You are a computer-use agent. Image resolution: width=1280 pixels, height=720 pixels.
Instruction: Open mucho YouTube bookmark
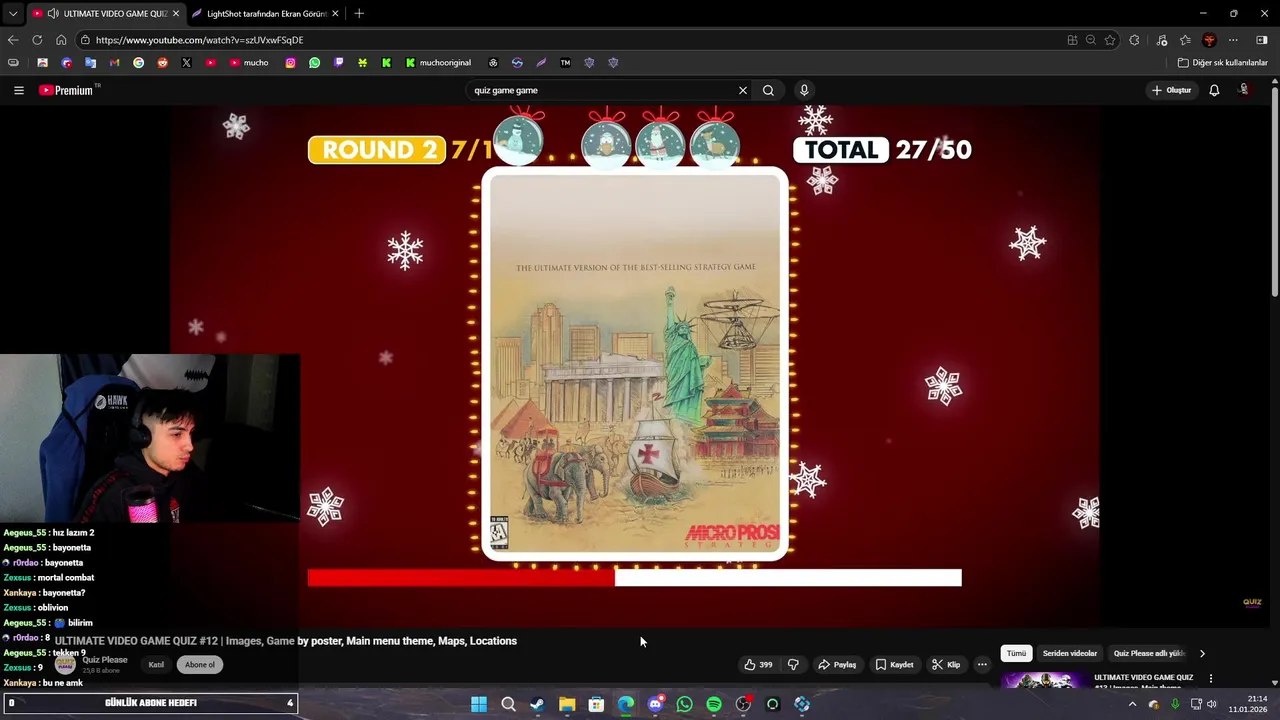[x=249, y=62]
